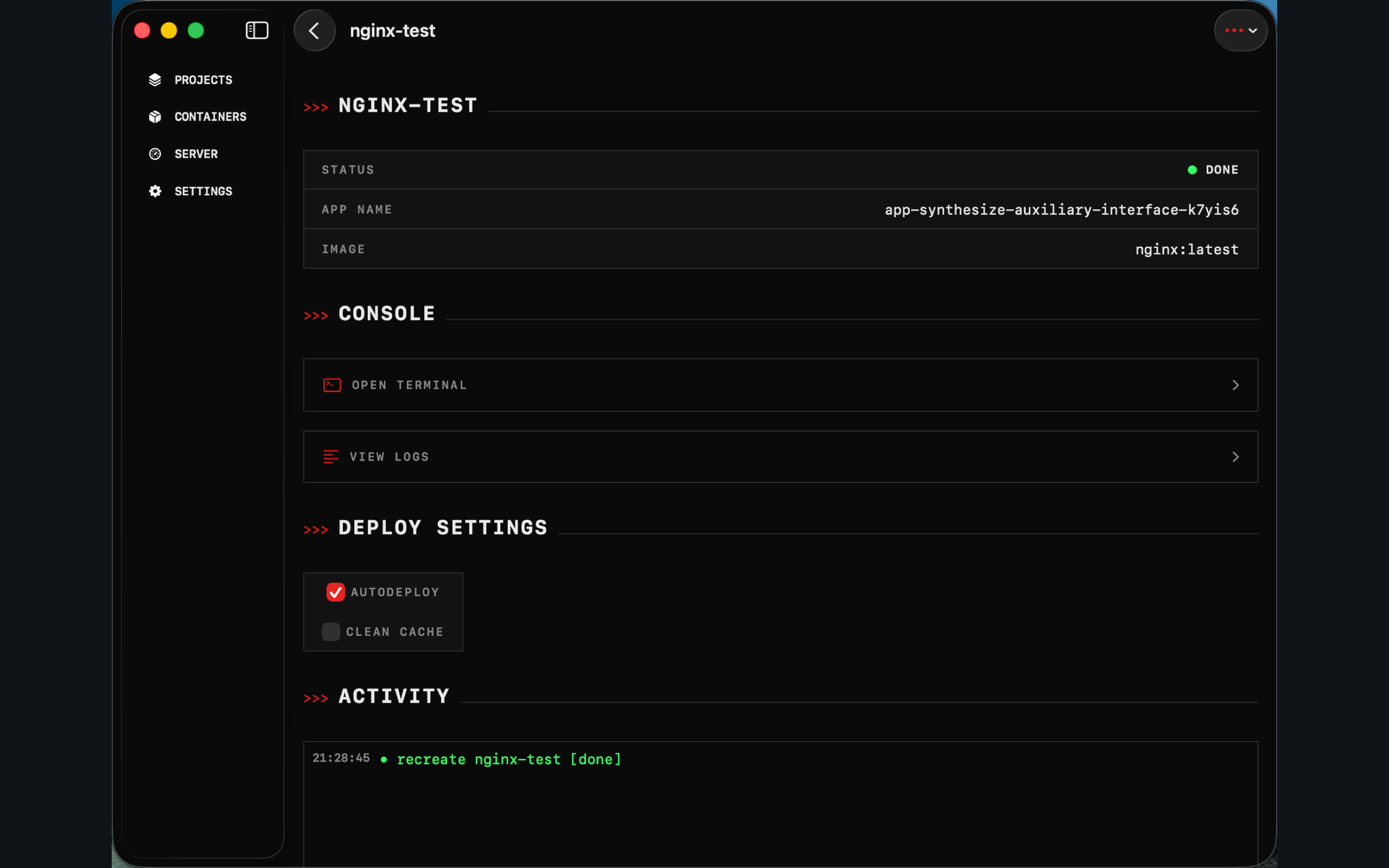The height and width of the screenshot is (868, 1389).
Task: Expand the Open Terminal chevron
Action: (x=1235, y=385)
